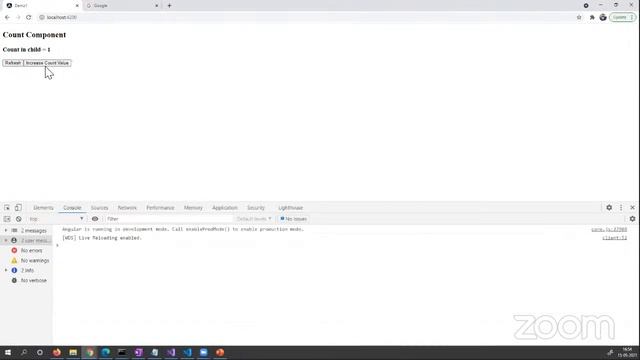Open Visual Studio Code from the taskbar

187,352
